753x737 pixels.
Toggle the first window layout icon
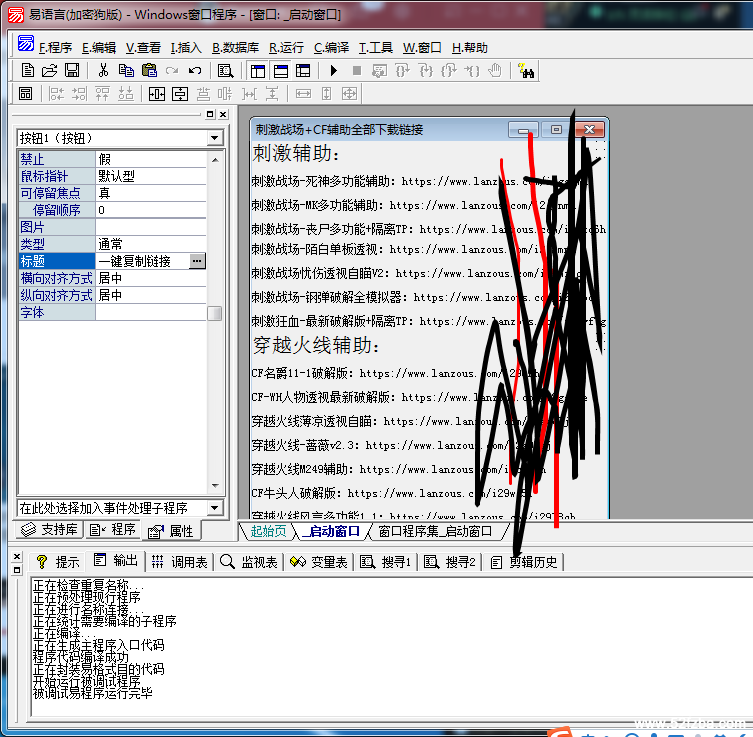point(258,71)
